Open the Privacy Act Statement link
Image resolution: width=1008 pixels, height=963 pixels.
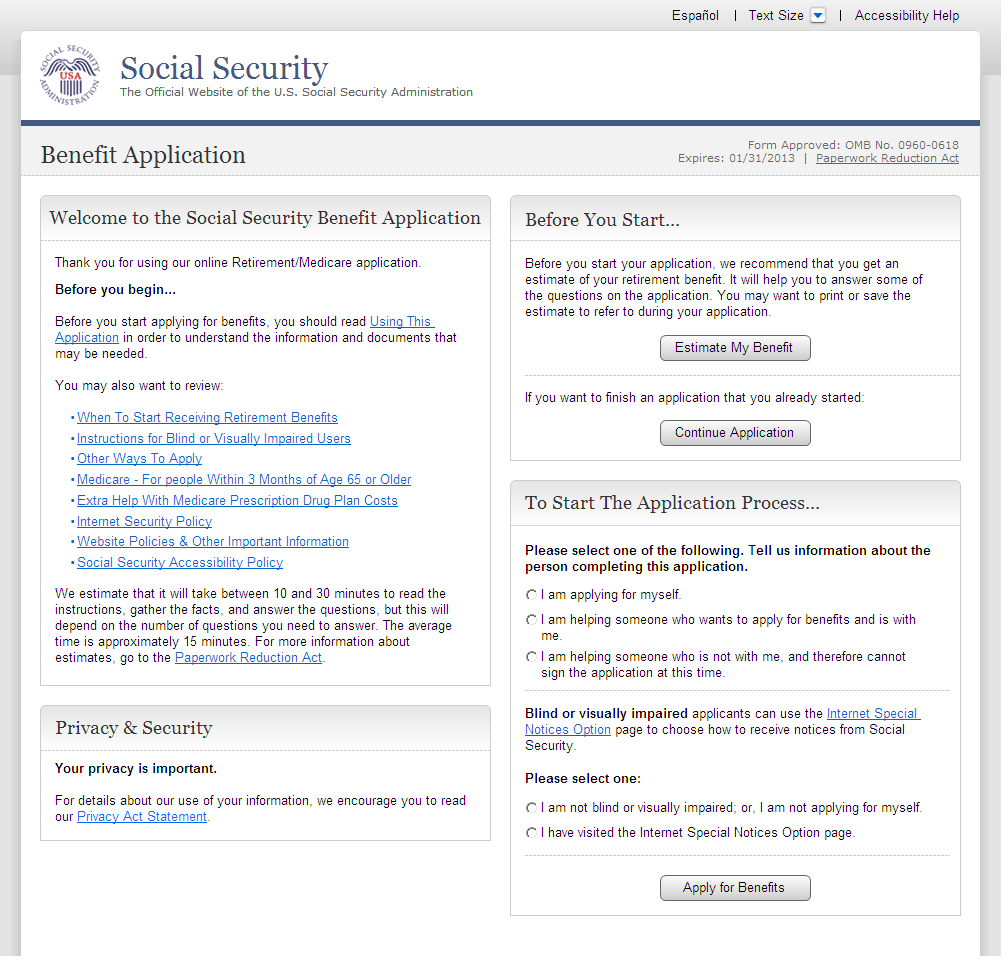[x=142, y=817]
